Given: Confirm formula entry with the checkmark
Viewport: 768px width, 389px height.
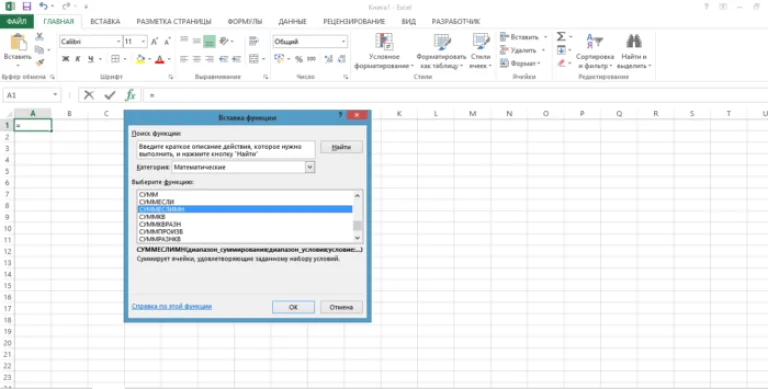Looking at the screenshot, I should [x=110, y=95].
